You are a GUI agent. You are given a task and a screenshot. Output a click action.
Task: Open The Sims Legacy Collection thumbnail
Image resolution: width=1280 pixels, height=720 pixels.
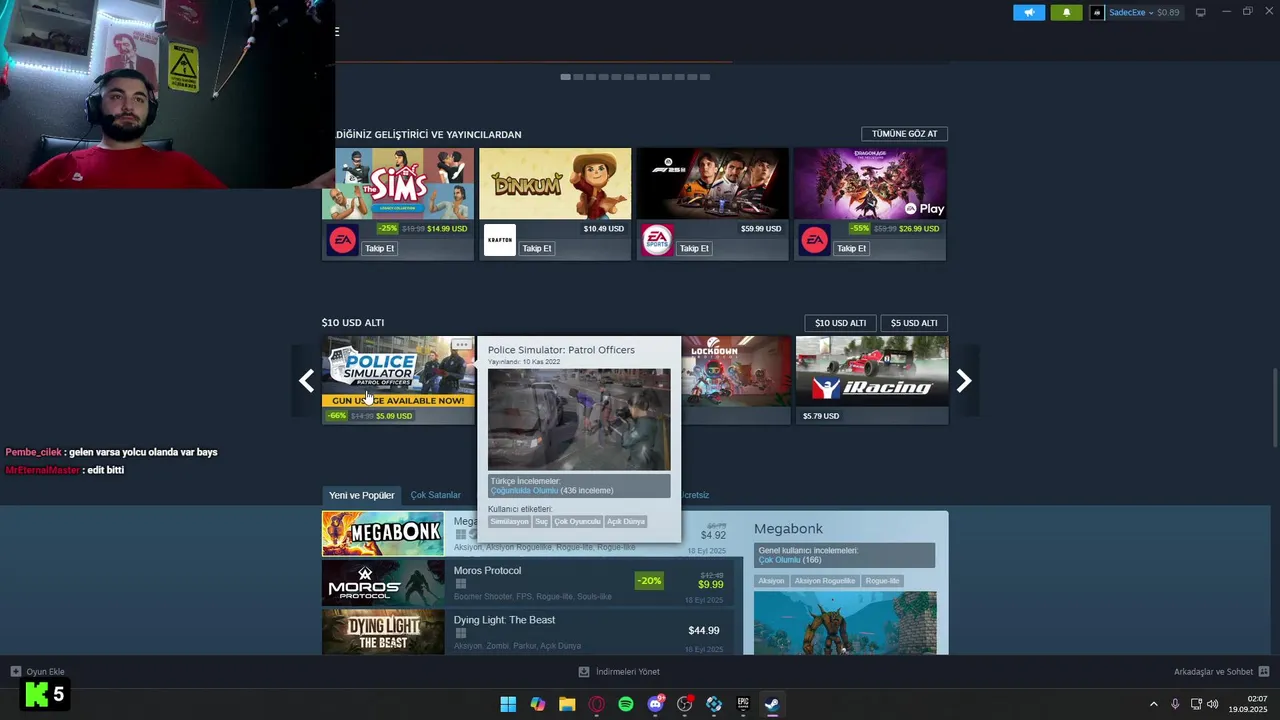click(398, 184)
